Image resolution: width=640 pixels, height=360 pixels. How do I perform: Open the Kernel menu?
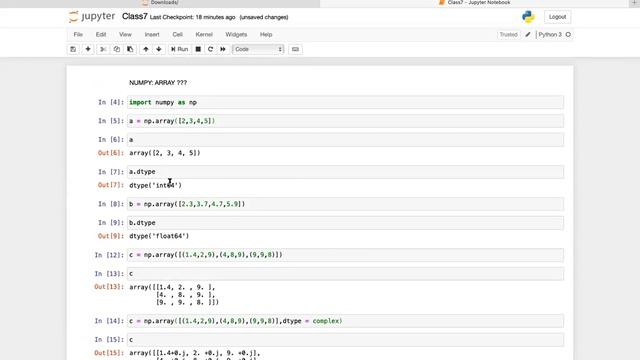tap(204, 35)
